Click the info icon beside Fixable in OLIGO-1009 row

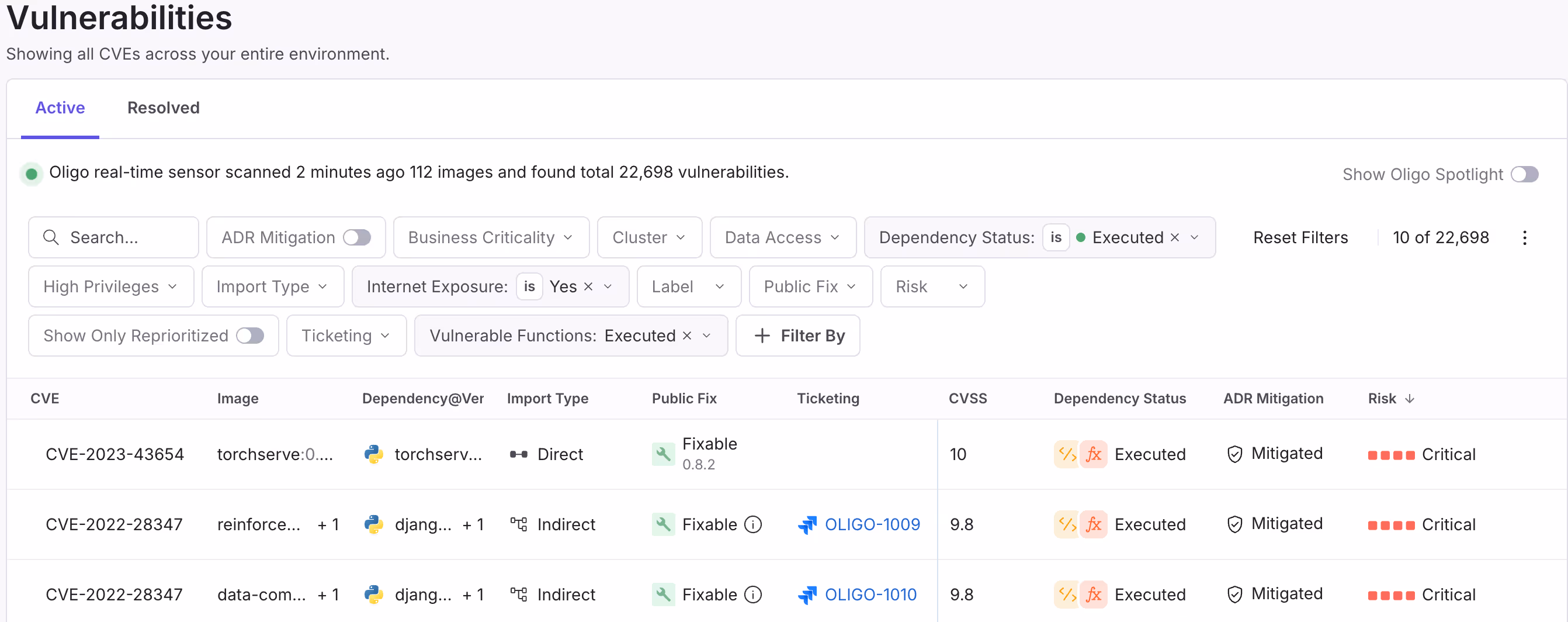tap(753, 524)
